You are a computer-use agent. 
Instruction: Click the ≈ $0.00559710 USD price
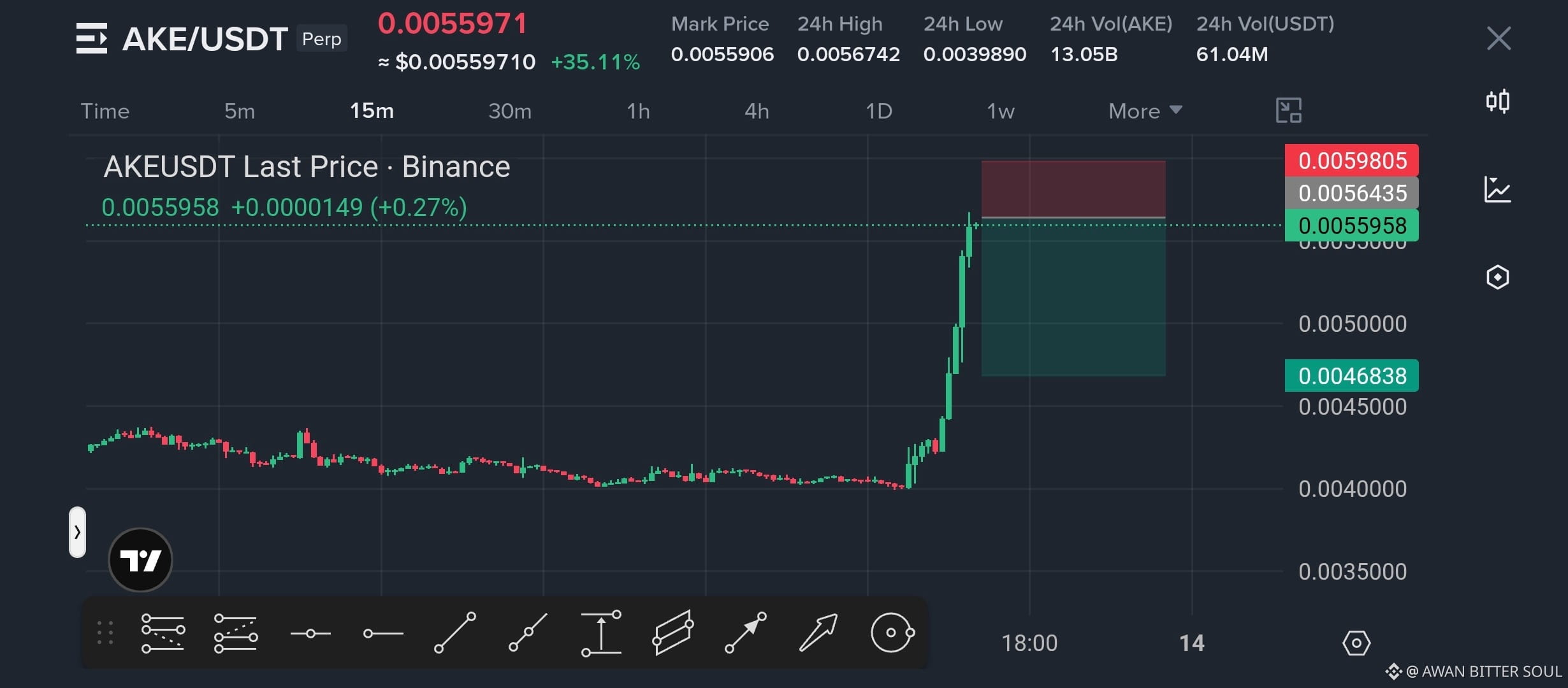point(457,62)
